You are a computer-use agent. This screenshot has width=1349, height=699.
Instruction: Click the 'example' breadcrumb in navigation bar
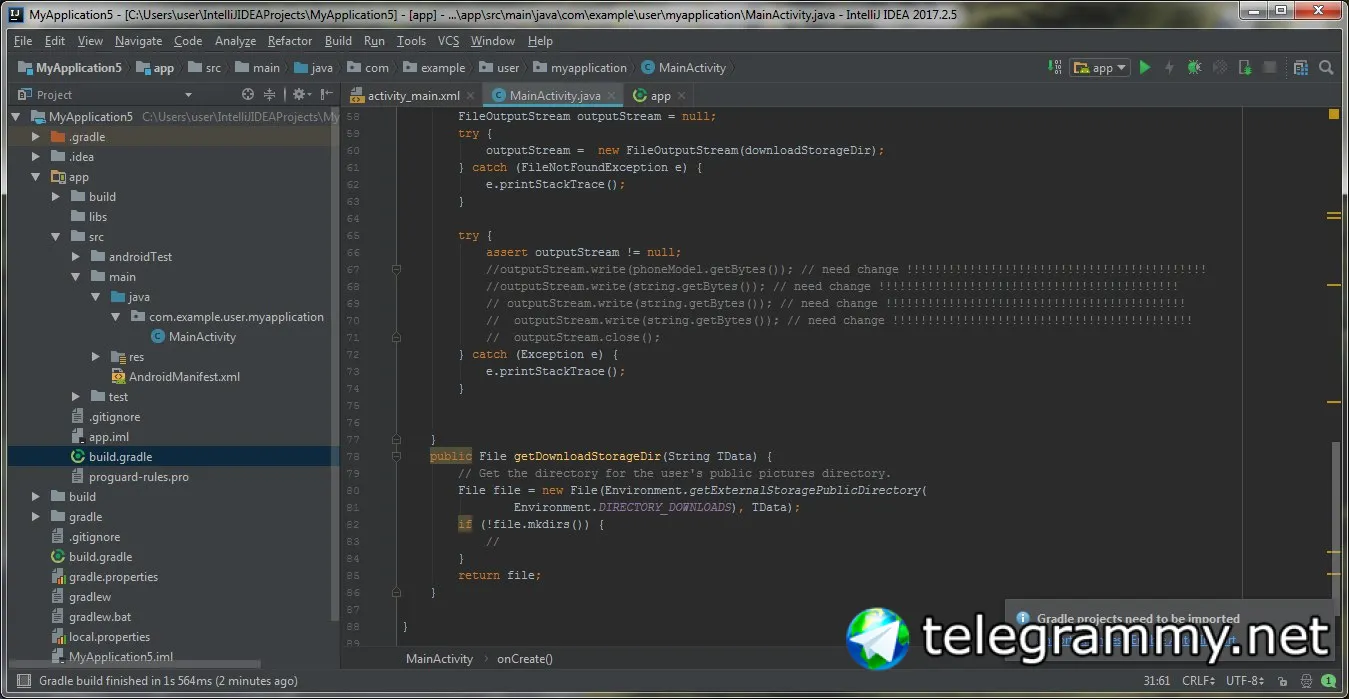[x=434, y=68]
